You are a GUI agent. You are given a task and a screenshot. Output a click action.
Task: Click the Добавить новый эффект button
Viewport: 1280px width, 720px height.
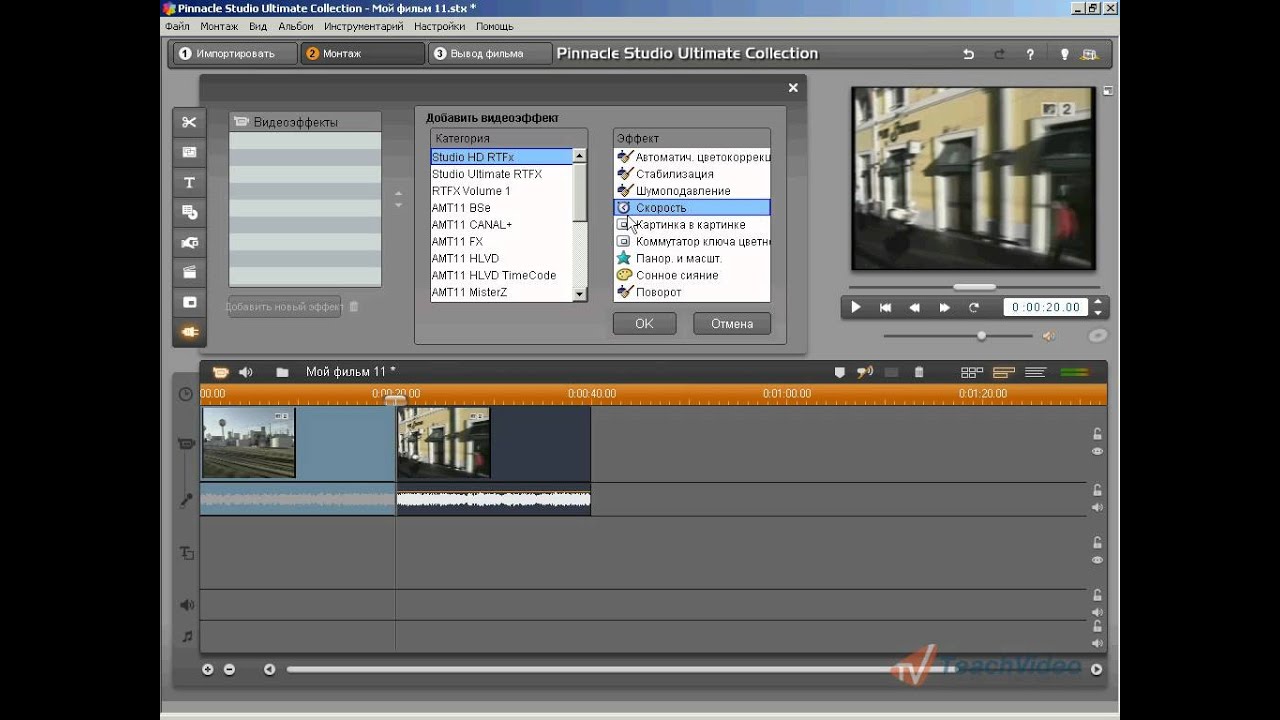pyautogui.click(x=285, y=307)
